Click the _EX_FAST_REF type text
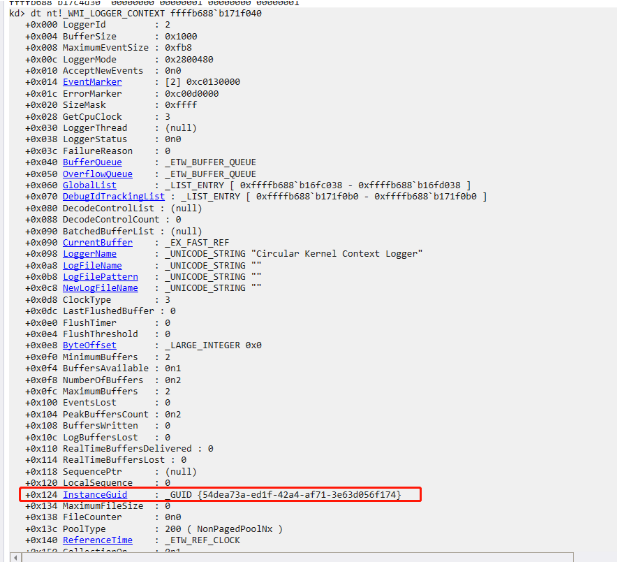The width and height of the screenshot is (617, 566). tap(197, 242)
